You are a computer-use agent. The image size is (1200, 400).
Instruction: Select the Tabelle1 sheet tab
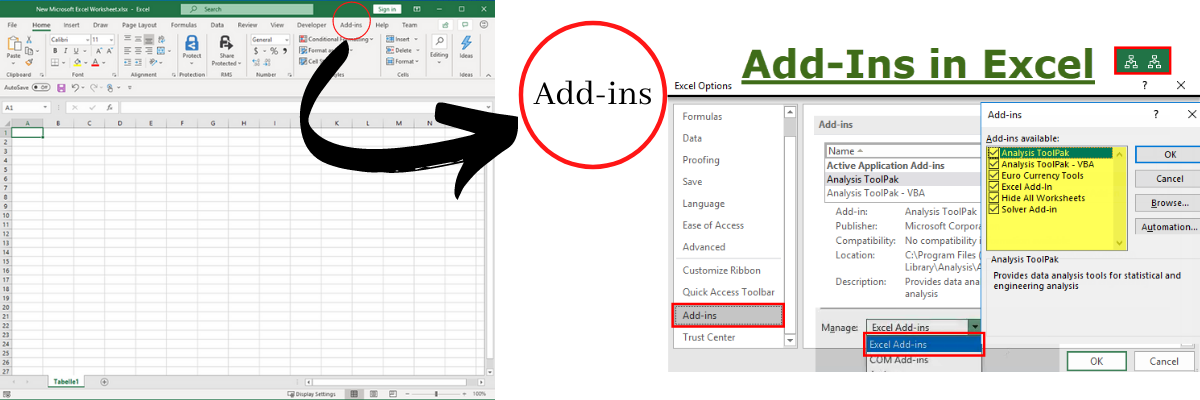coord(66,382)
